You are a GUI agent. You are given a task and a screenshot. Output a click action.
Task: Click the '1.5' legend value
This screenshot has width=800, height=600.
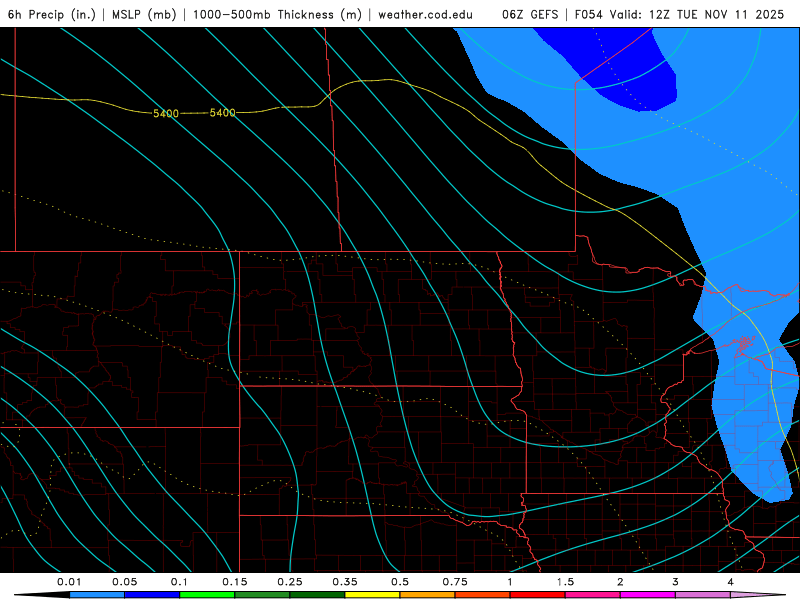[x=565, y=582]
